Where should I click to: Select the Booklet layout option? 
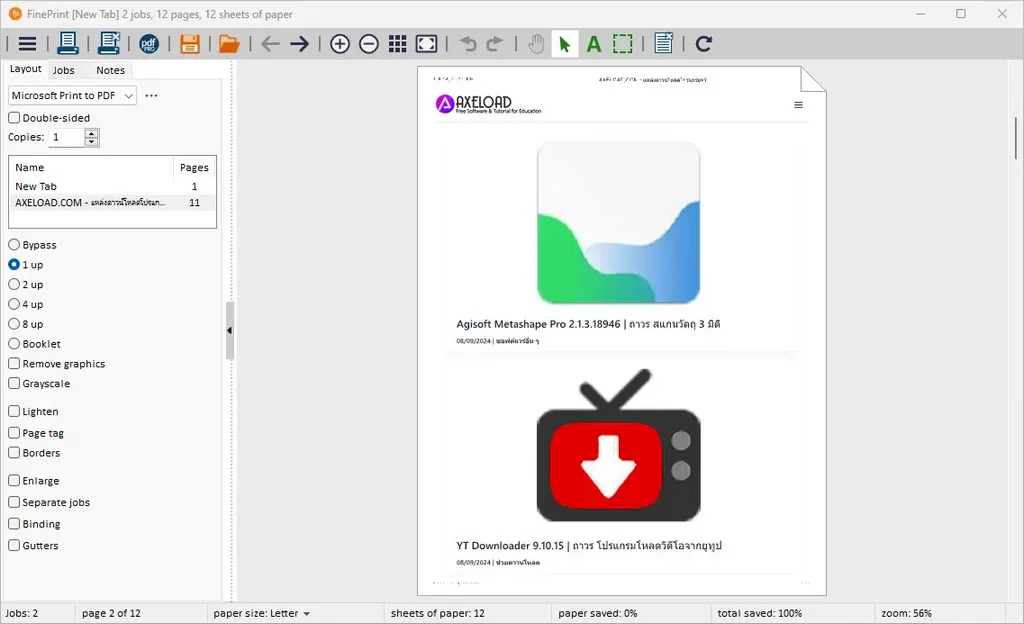pos(14,344)
